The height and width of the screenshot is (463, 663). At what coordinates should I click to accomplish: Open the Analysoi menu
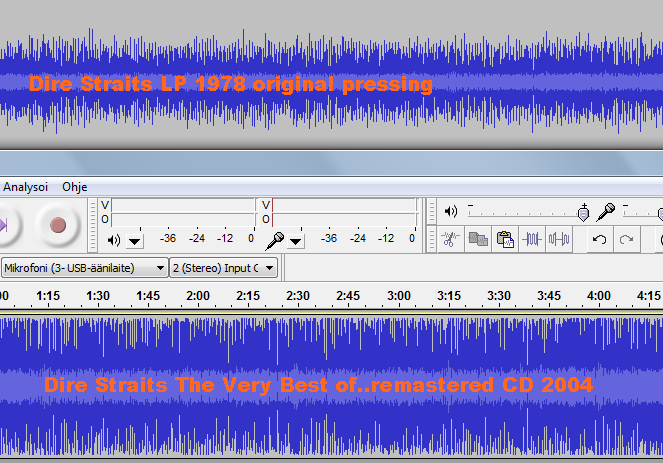pyautogui.click(x=25, y=187)
